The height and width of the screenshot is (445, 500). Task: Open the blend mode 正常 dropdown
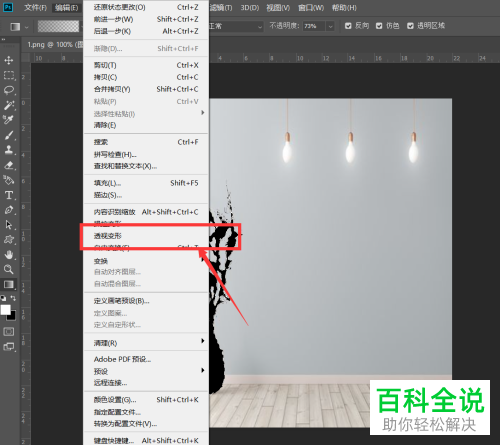pyautogui.click(x=236, y=26)
